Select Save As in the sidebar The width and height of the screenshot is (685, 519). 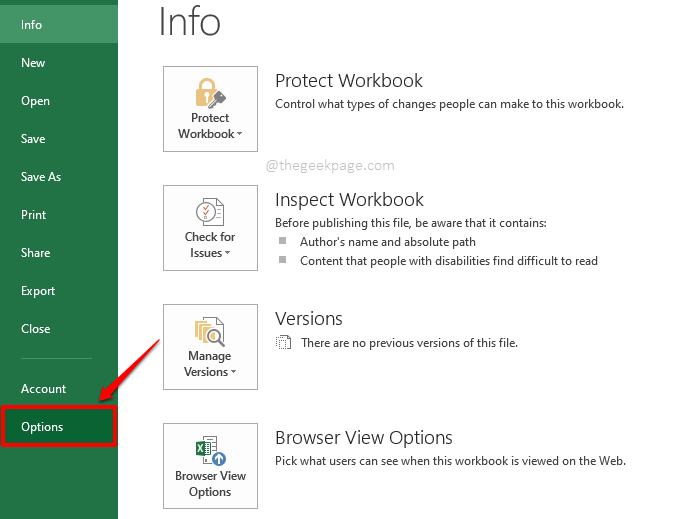point(41,177)
